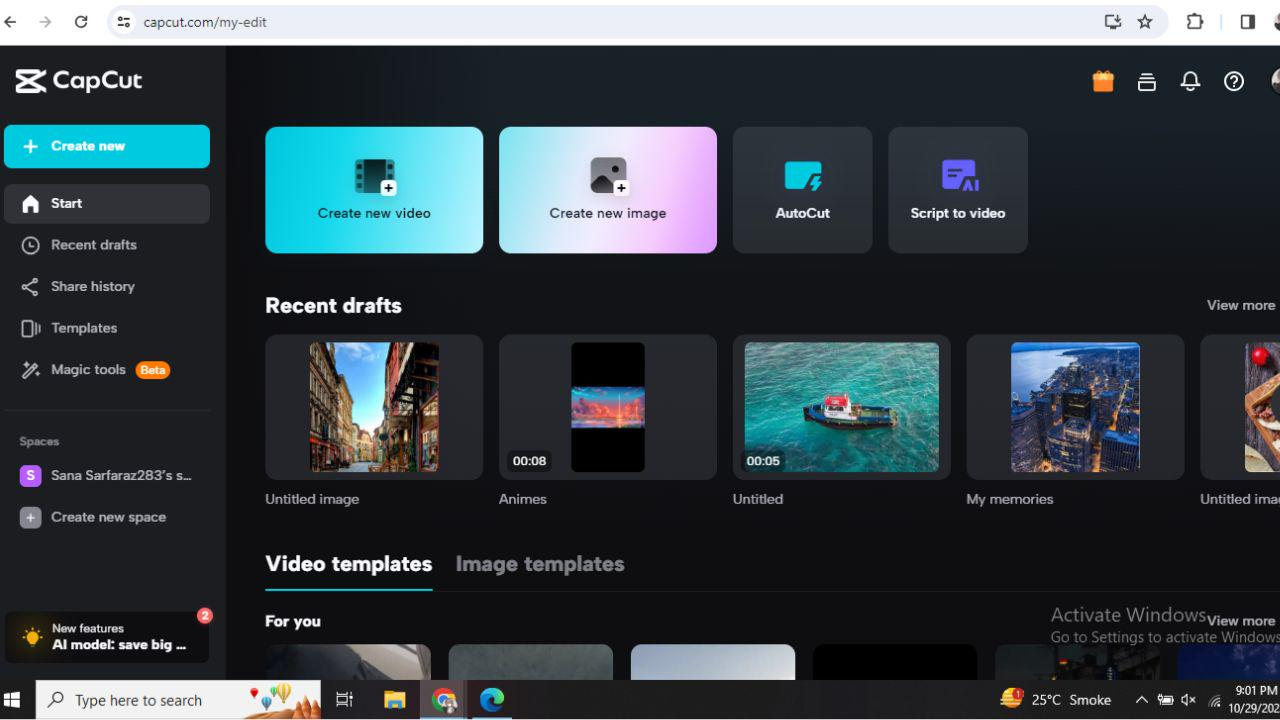Open the account menu via the profile avatar
Image resolution: width=1280 pixels, height=720 pixels.
coord(1275,81)
